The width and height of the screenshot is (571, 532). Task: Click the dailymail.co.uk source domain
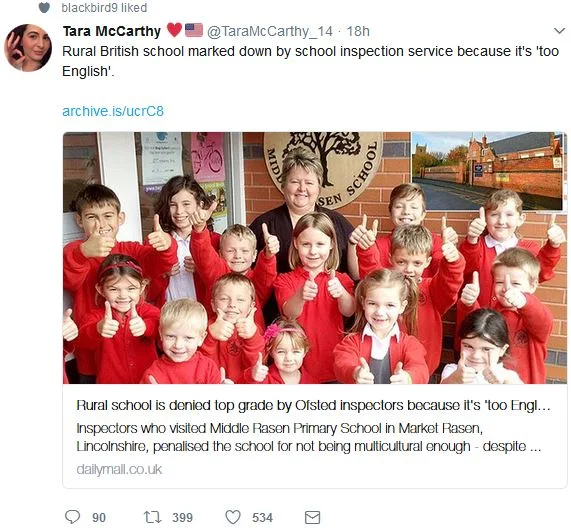[x=119, y=469]
